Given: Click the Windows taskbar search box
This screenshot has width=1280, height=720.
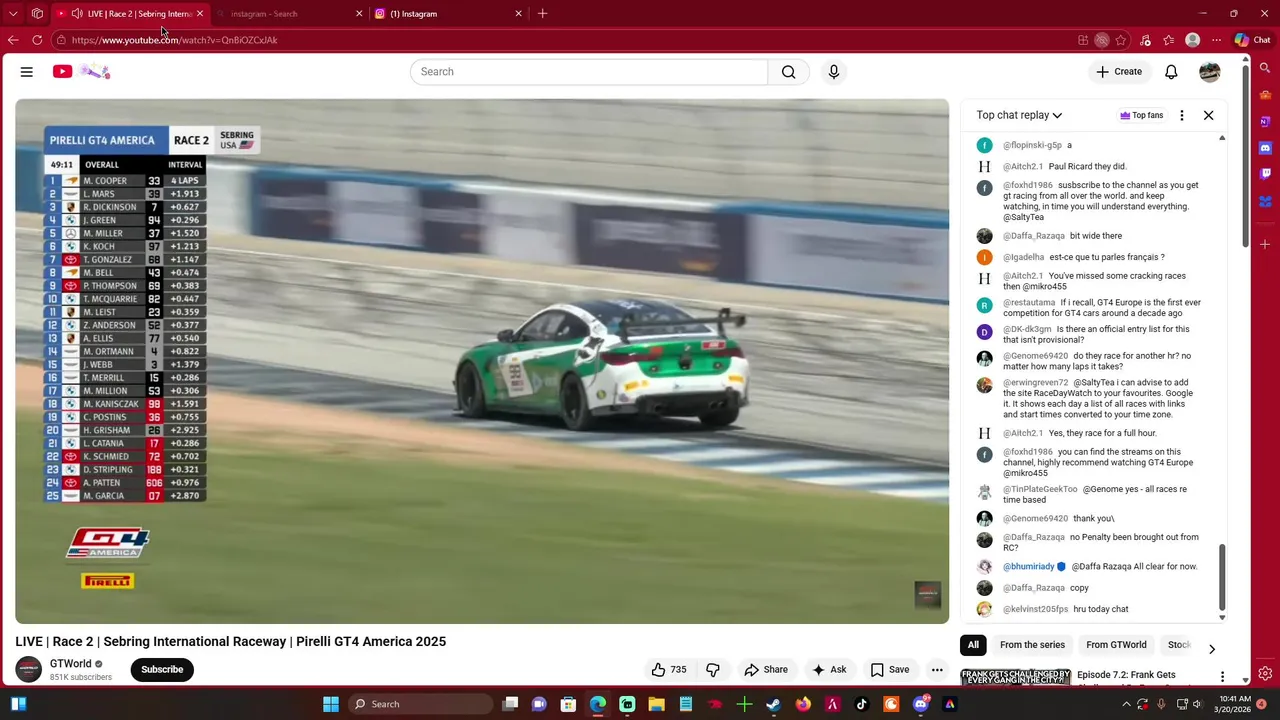Looking at the screenshot, I should (x=418, y=704).
